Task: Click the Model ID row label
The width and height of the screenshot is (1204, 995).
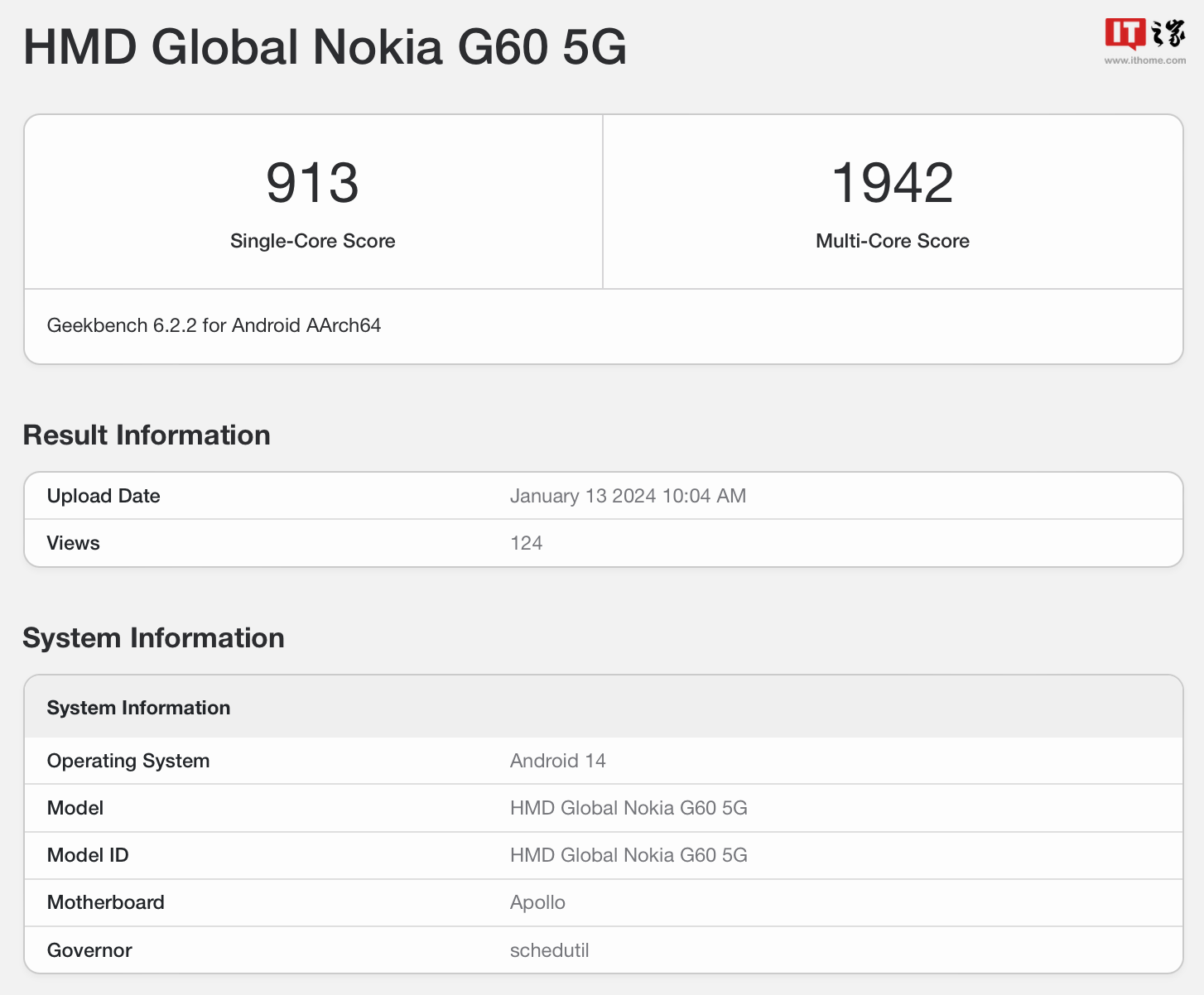Action: [88, 855]
